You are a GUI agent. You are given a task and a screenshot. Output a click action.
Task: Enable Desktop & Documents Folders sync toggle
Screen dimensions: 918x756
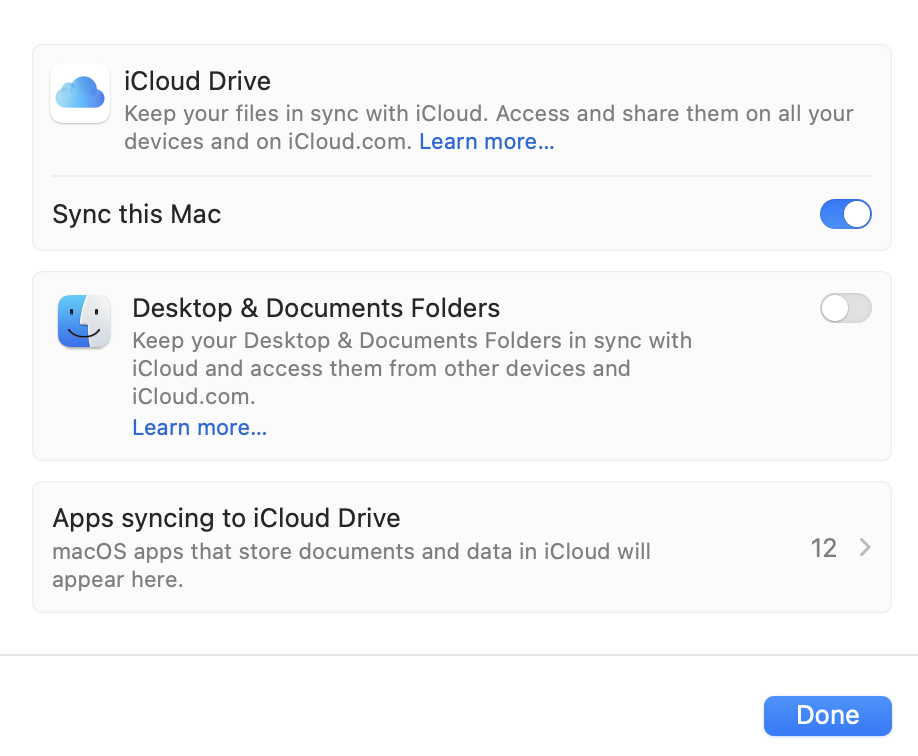845,308
